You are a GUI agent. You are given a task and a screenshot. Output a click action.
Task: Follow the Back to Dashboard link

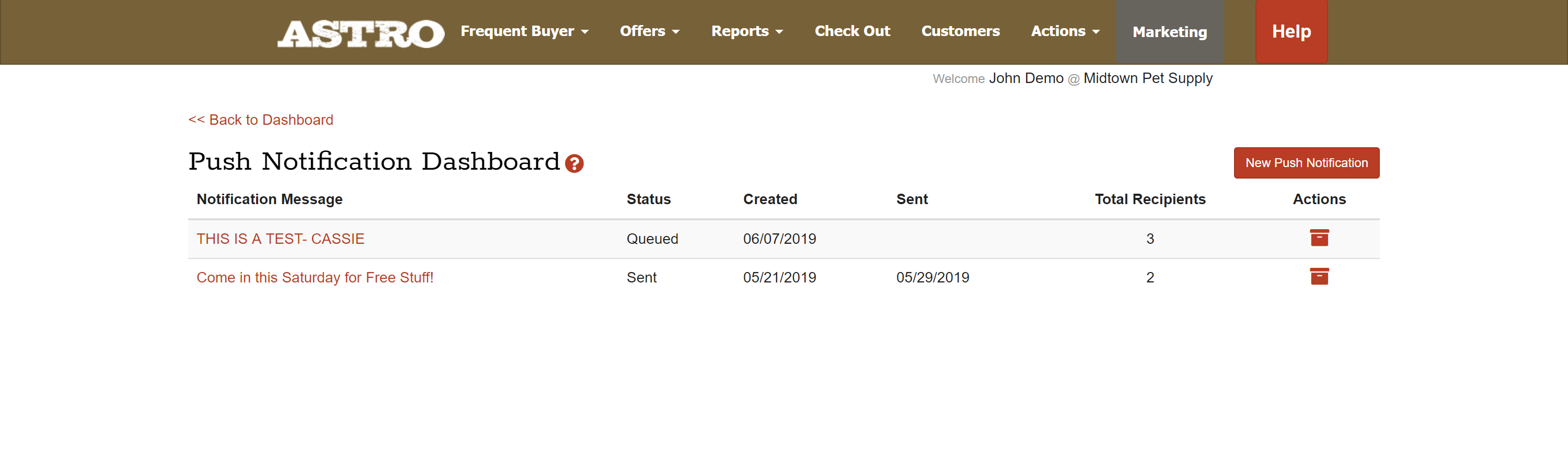[260, 120]
